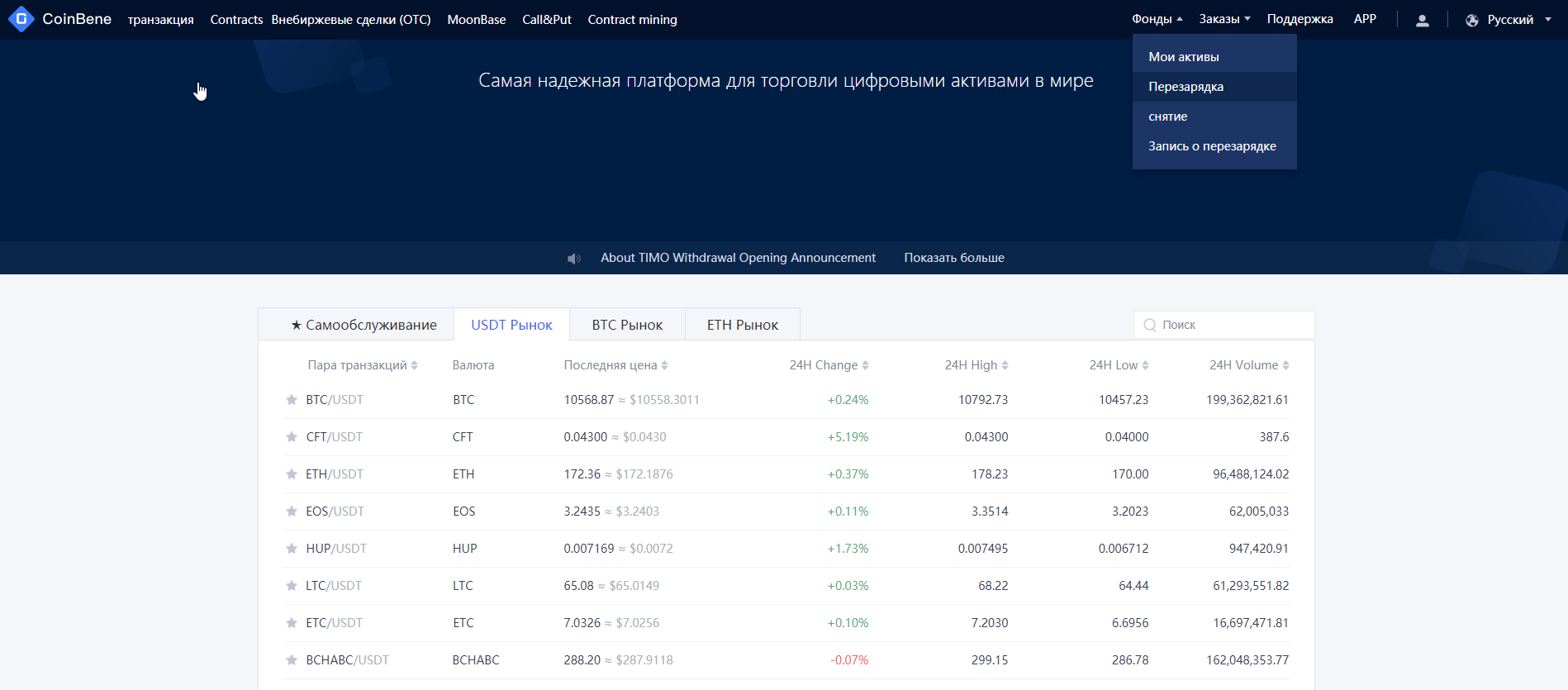Switch to ETH Рынок tab
This screenshot has height=690, width=1568.
(x=743, y=324)
